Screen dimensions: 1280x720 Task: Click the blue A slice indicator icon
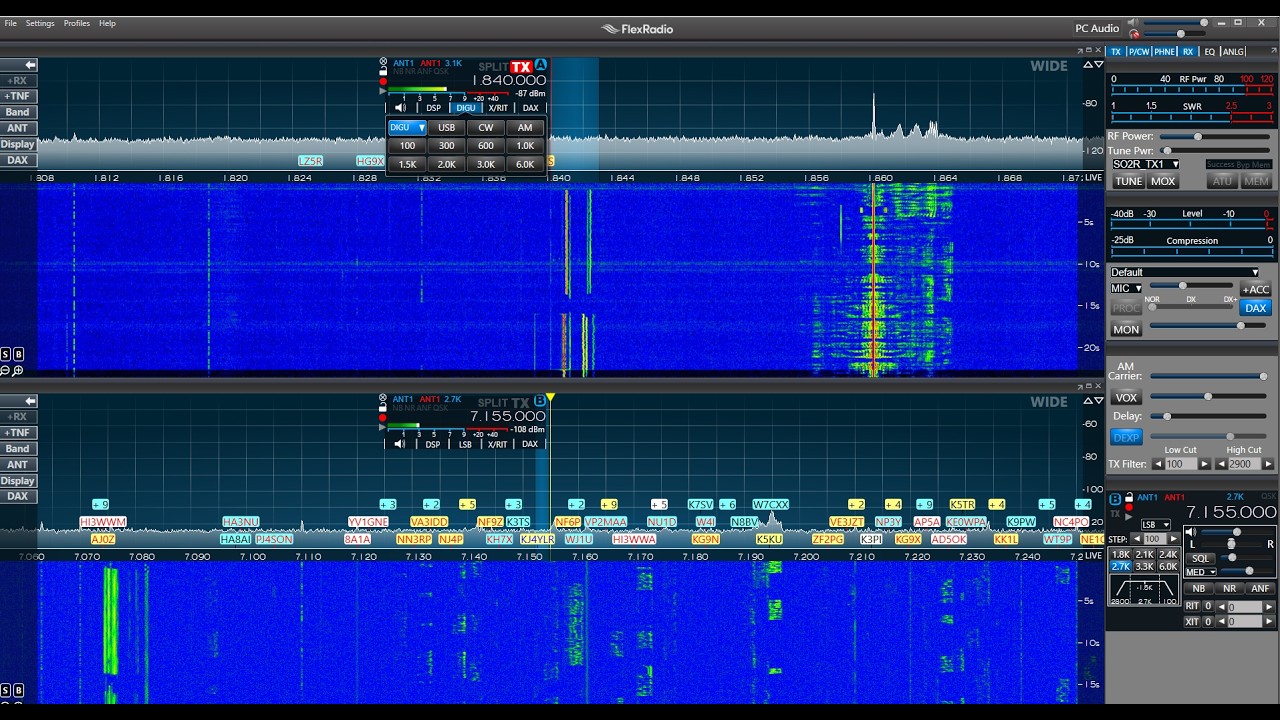coord(541,65)
